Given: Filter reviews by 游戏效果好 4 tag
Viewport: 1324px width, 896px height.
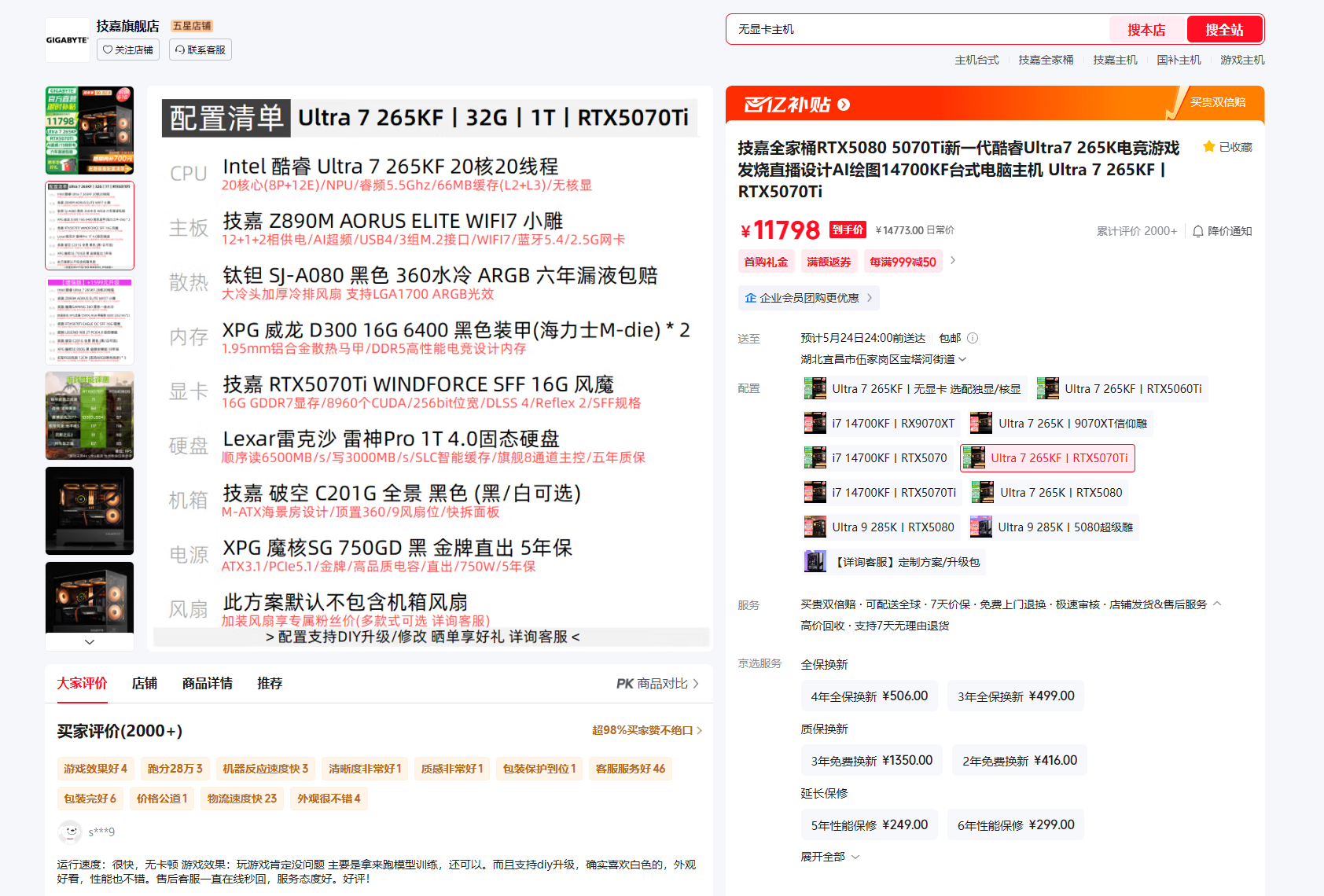Looking at the screenshot, I should [x=95, y=769].
